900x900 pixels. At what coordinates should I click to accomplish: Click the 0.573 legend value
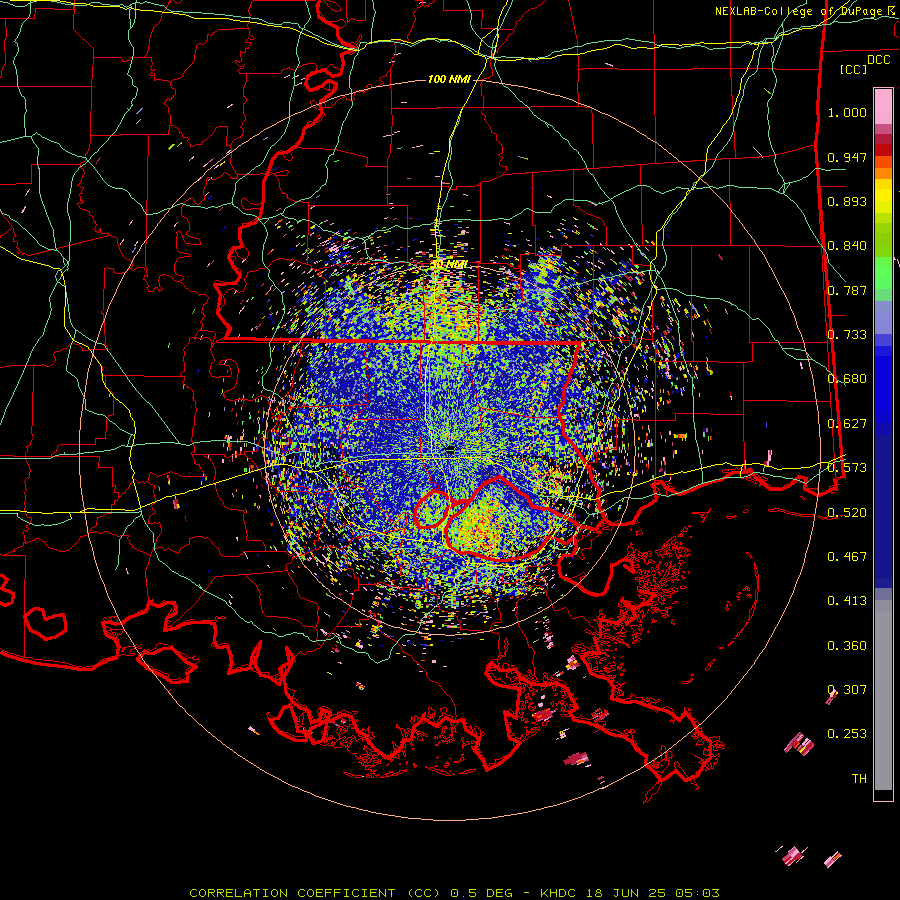(847, 468)
